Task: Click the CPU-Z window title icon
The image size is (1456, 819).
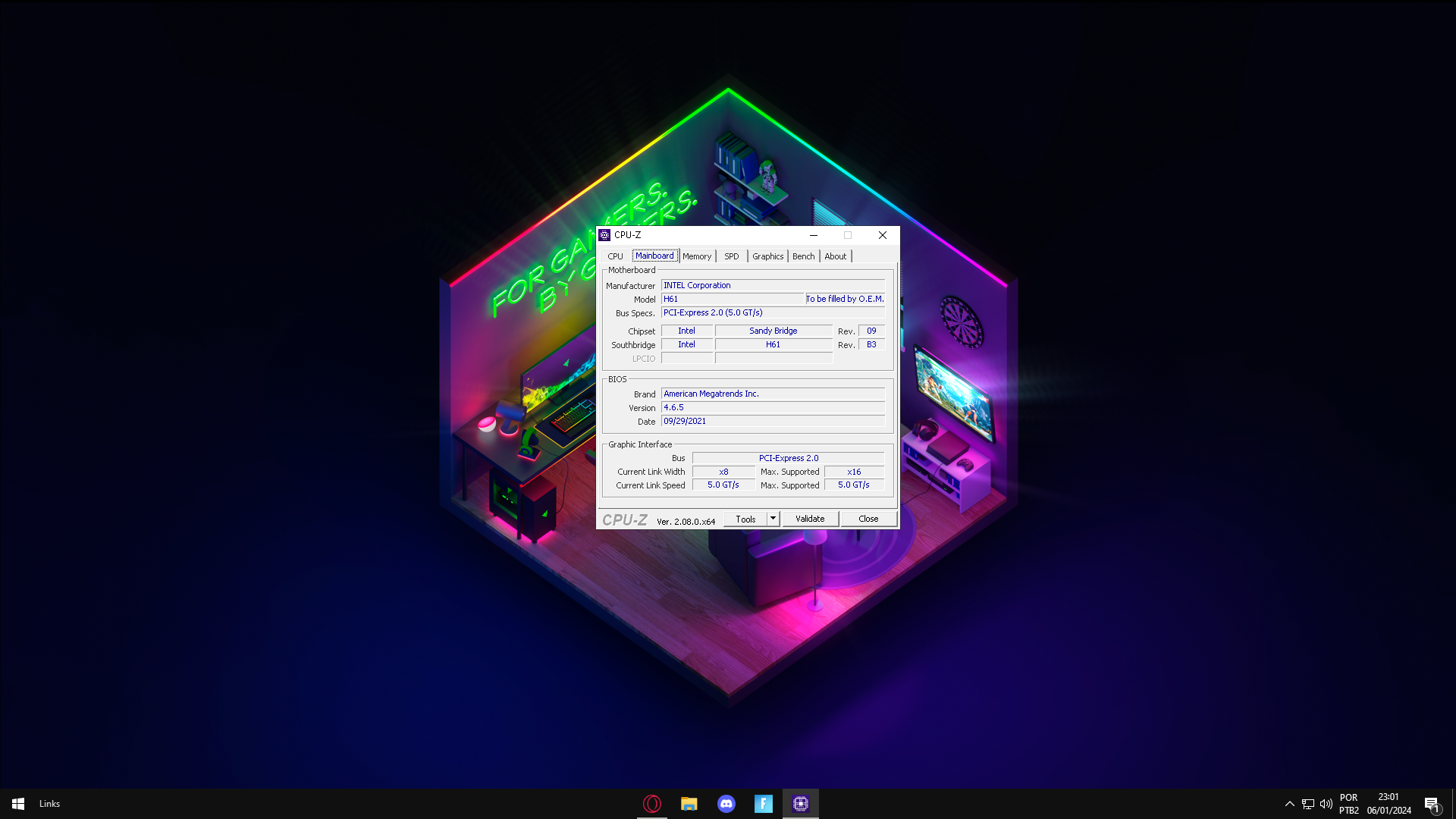Action: (604, 235)
